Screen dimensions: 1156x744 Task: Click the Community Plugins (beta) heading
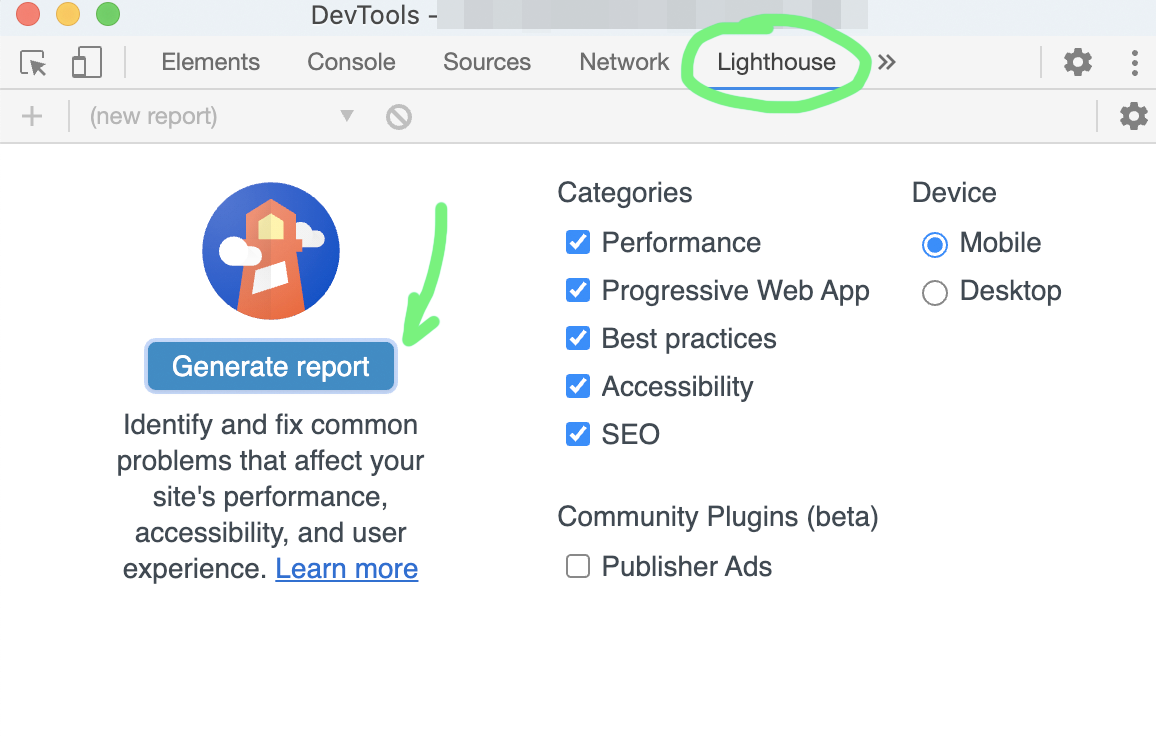point(718,517)
